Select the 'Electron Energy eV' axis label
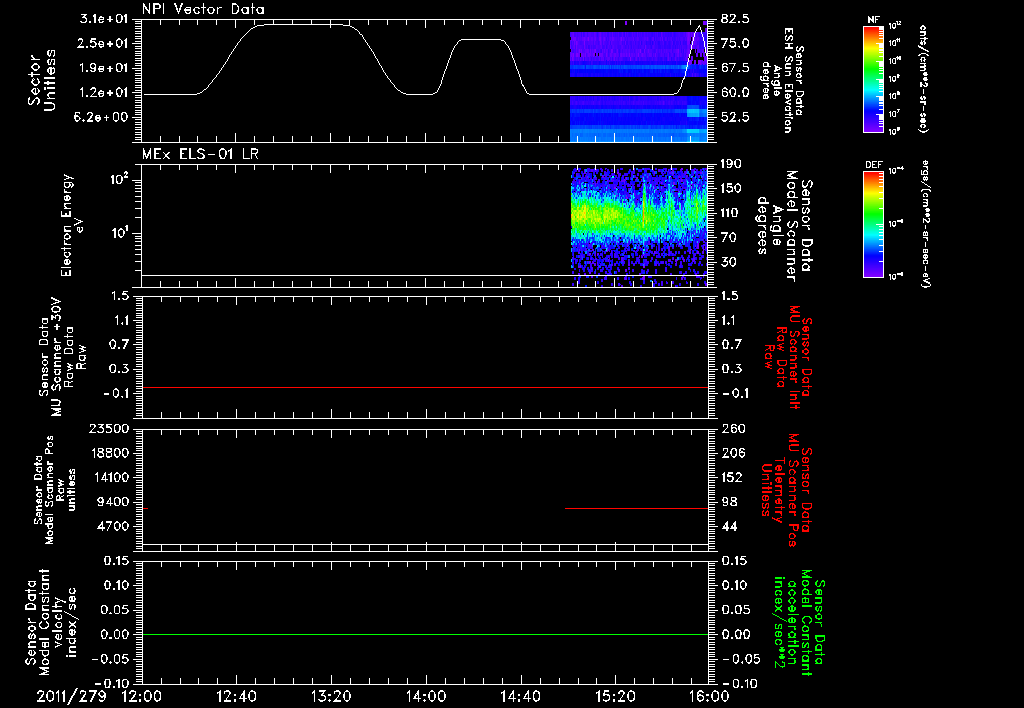 pyautogui.click(x=72, y=225)
